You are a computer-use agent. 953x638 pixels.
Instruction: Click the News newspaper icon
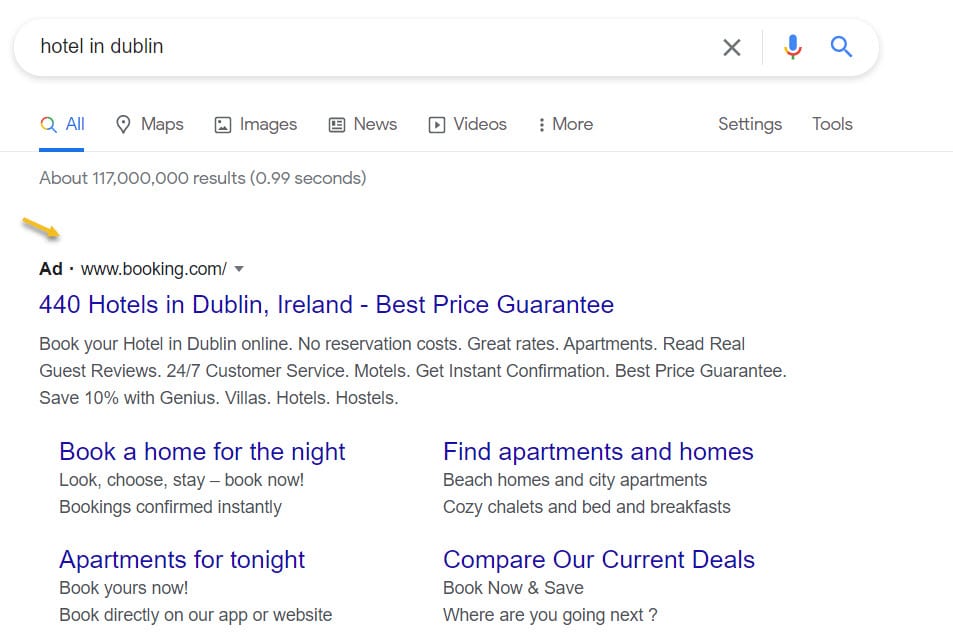pyautogui.click(x=337, y=125)
